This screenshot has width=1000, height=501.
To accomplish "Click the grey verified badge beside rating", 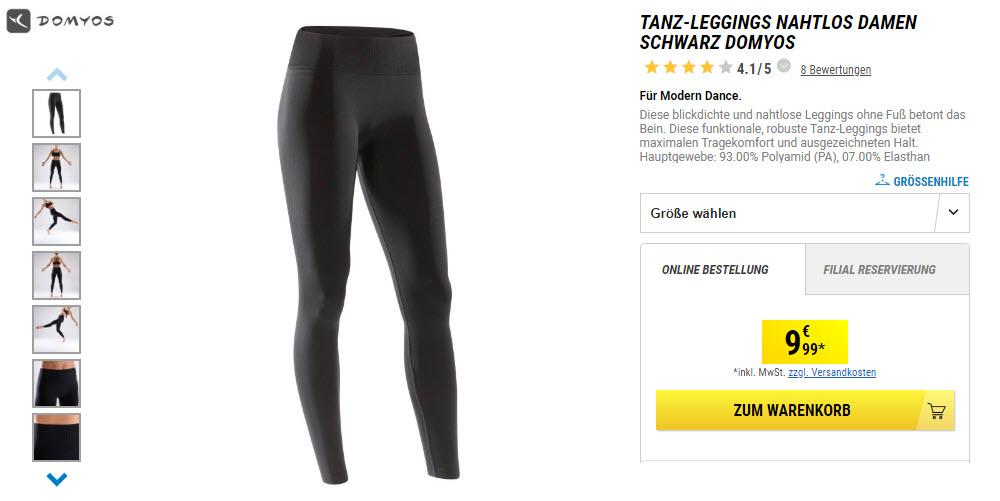I will tap(784, 66).
